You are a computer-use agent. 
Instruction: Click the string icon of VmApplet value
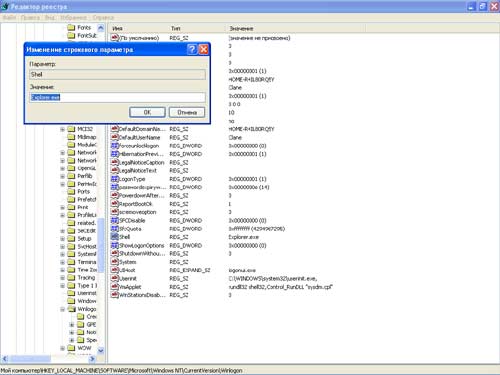pos(115,287)
